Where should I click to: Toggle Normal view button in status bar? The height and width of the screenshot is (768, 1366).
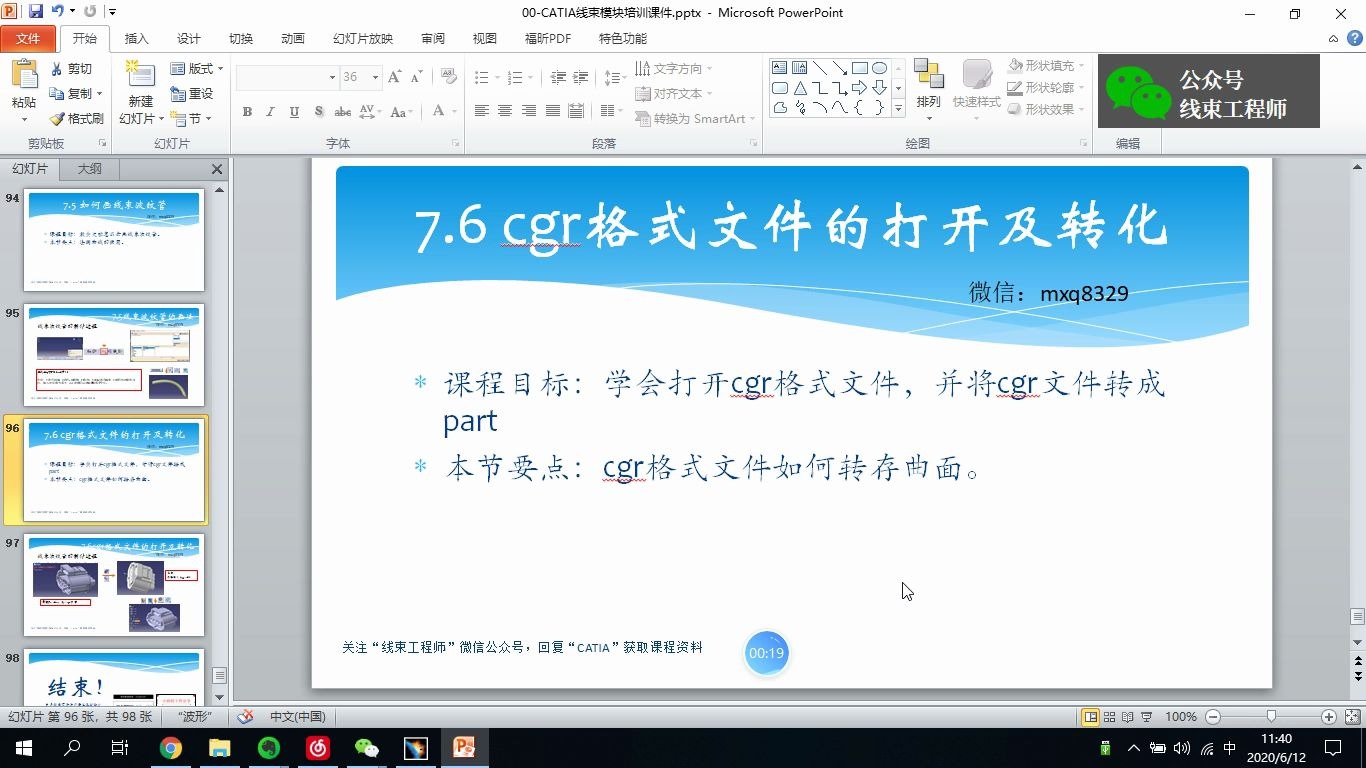[1090, 717]
